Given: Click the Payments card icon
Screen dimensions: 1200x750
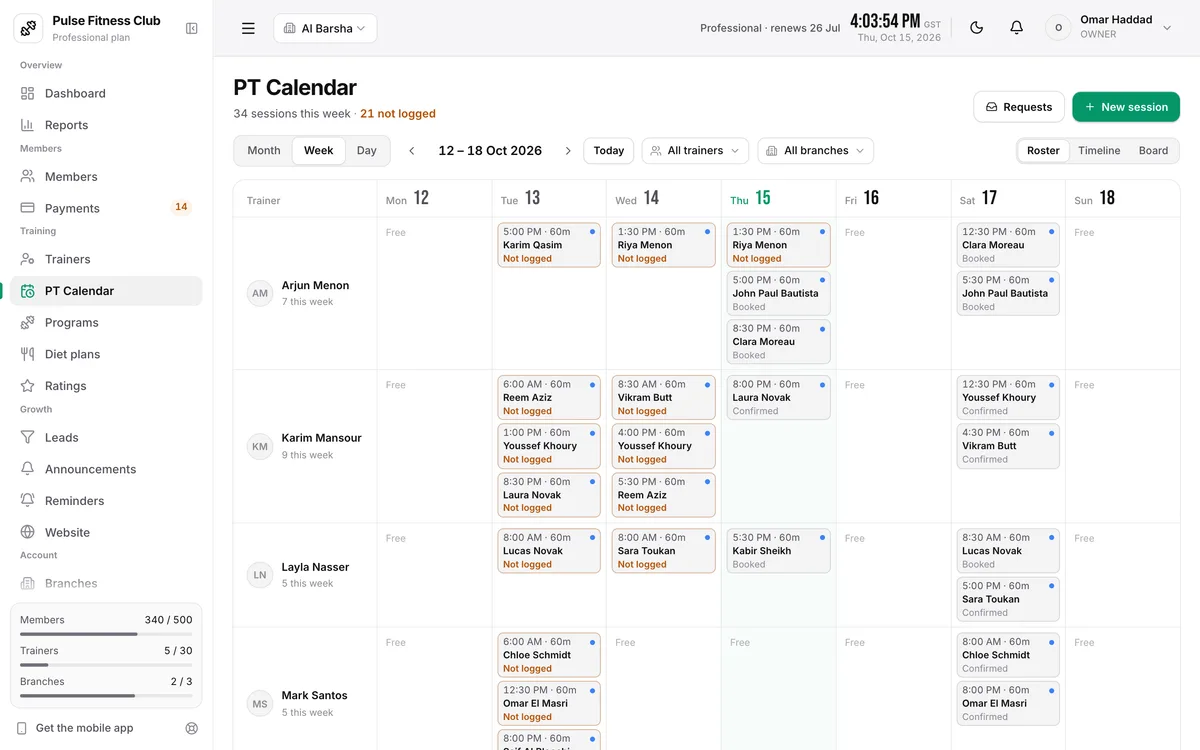Looking at the screenshot, I should [x=28, y=208].
